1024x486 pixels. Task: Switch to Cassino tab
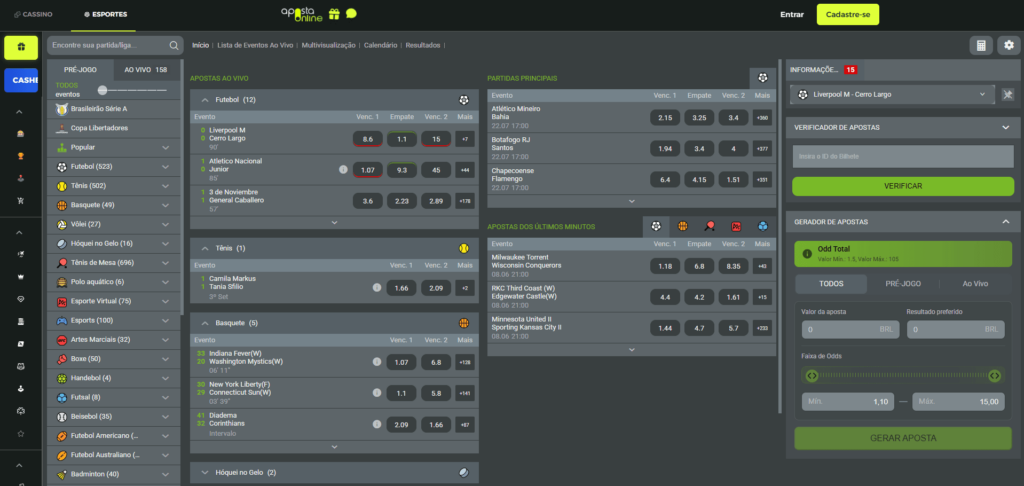[x=33, y=14]
